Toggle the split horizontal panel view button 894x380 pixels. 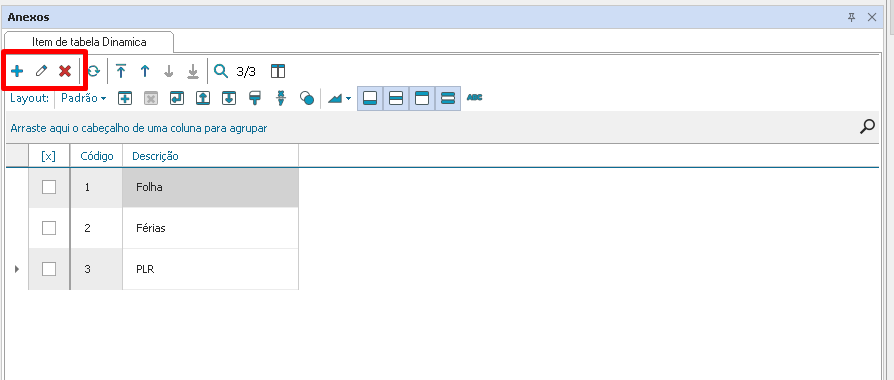(396, 98)
